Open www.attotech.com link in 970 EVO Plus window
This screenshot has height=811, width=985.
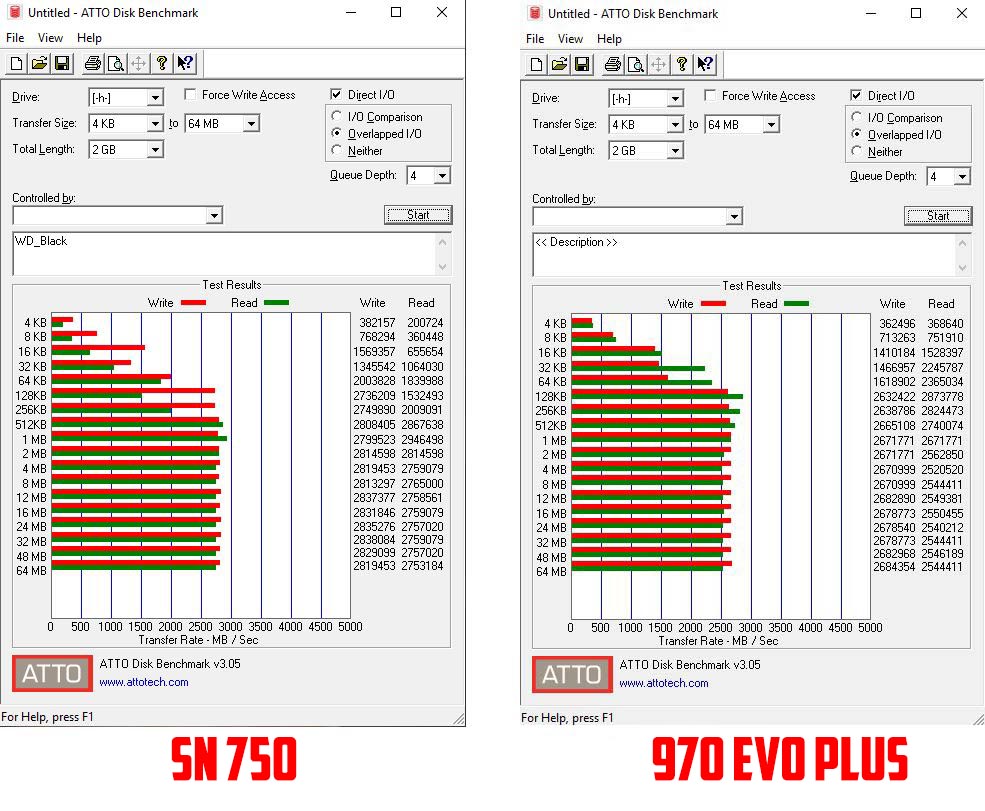(x=664, y=683)
